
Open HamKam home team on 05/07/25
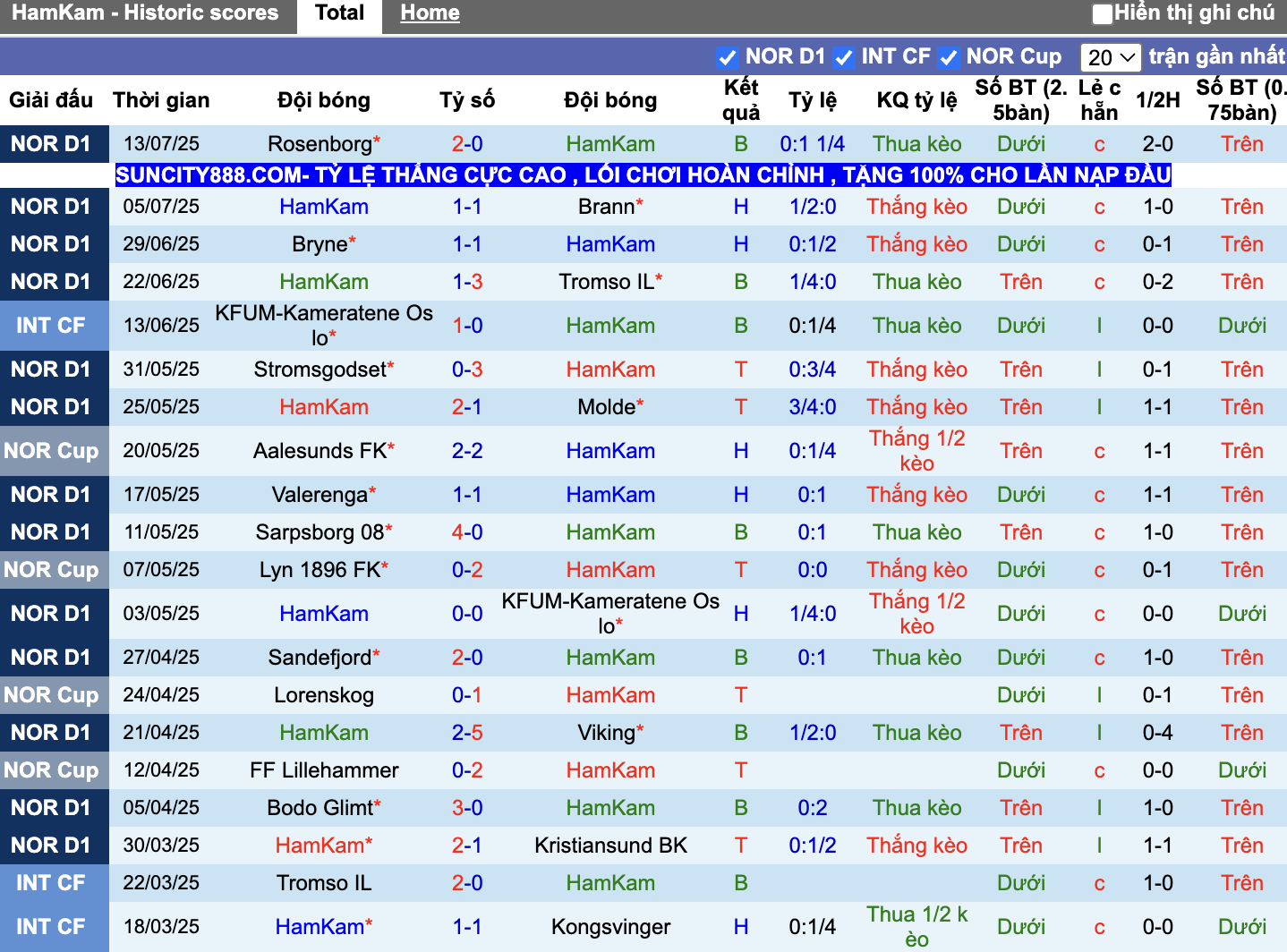click(x=324, y=207)
